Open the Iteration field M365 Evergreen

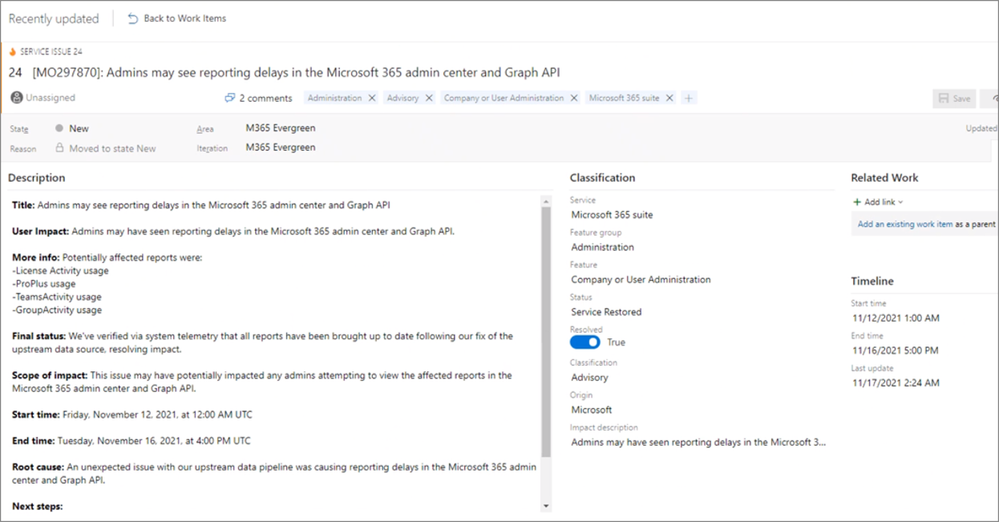[x=280, y=147]
